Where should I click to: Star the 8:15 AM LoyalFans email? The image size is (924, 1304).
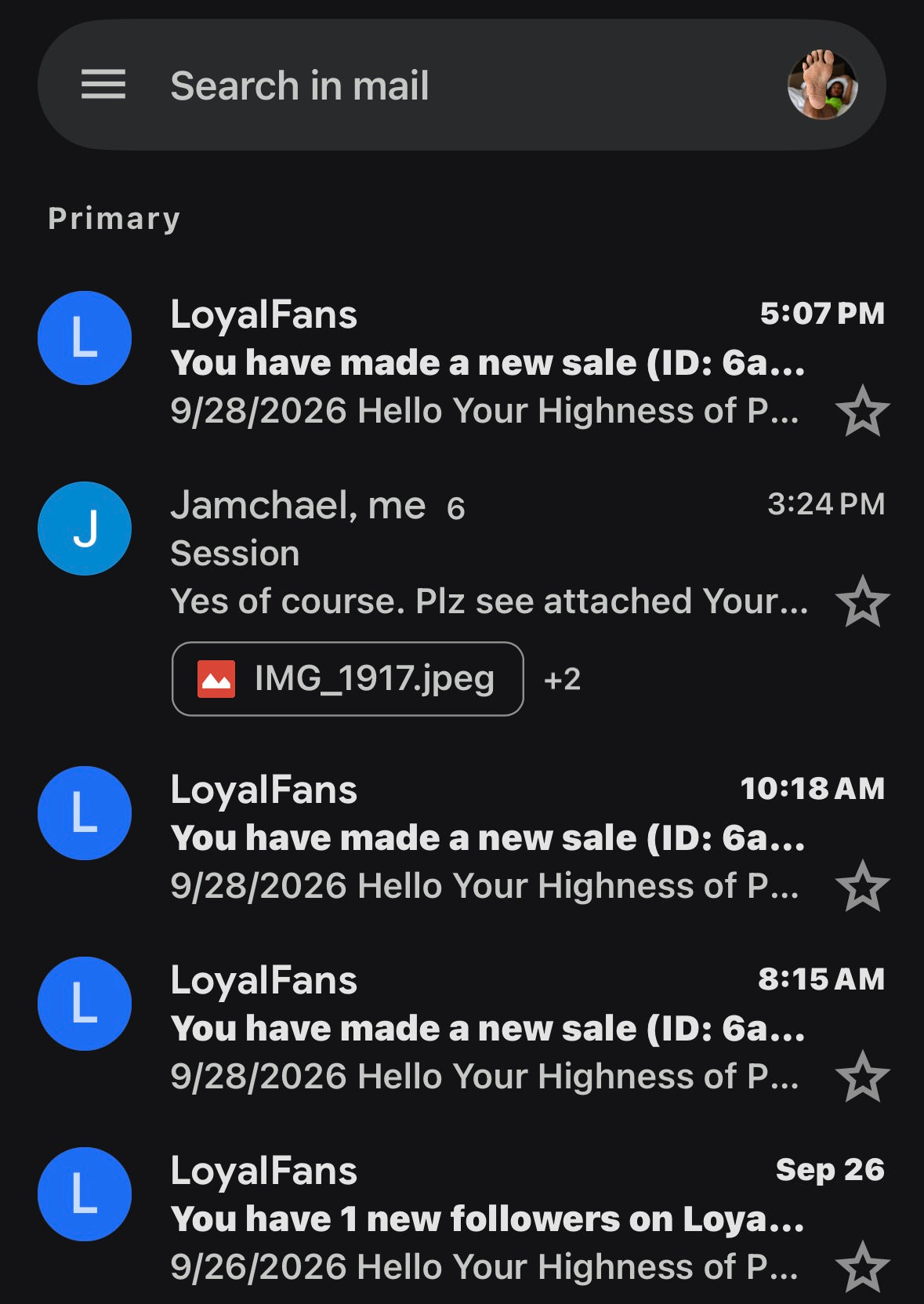(863, 1077)
